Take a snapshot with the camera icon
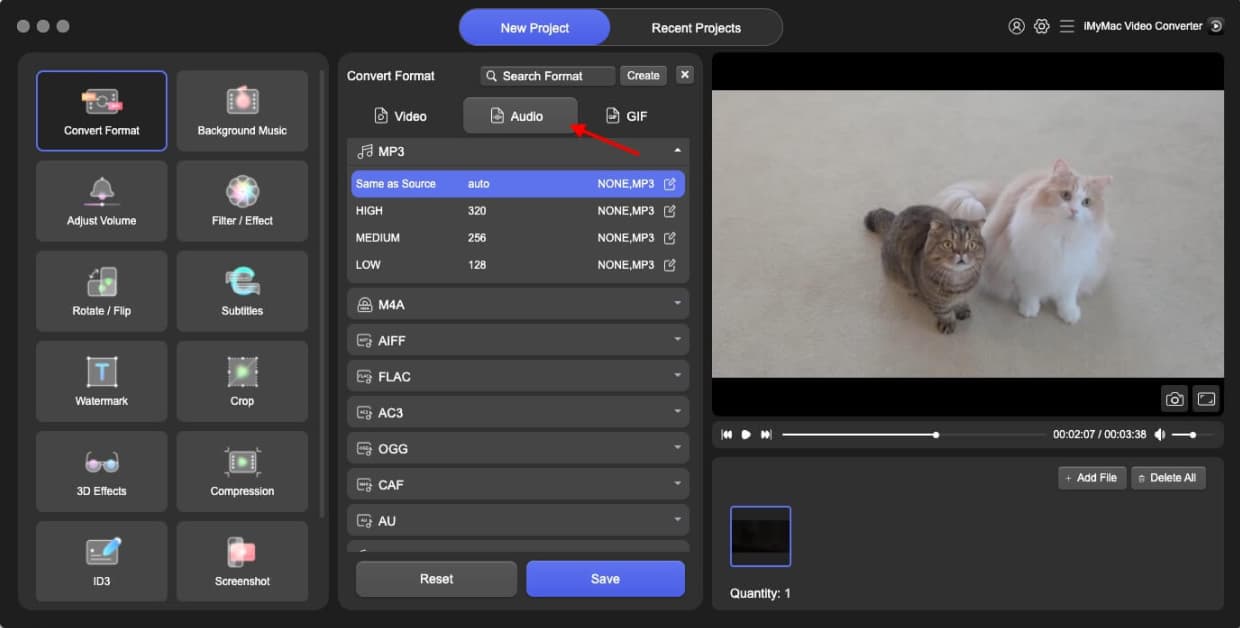Image resolution: width=1240 pixels, height=628 pixels. coord(1175,399)
